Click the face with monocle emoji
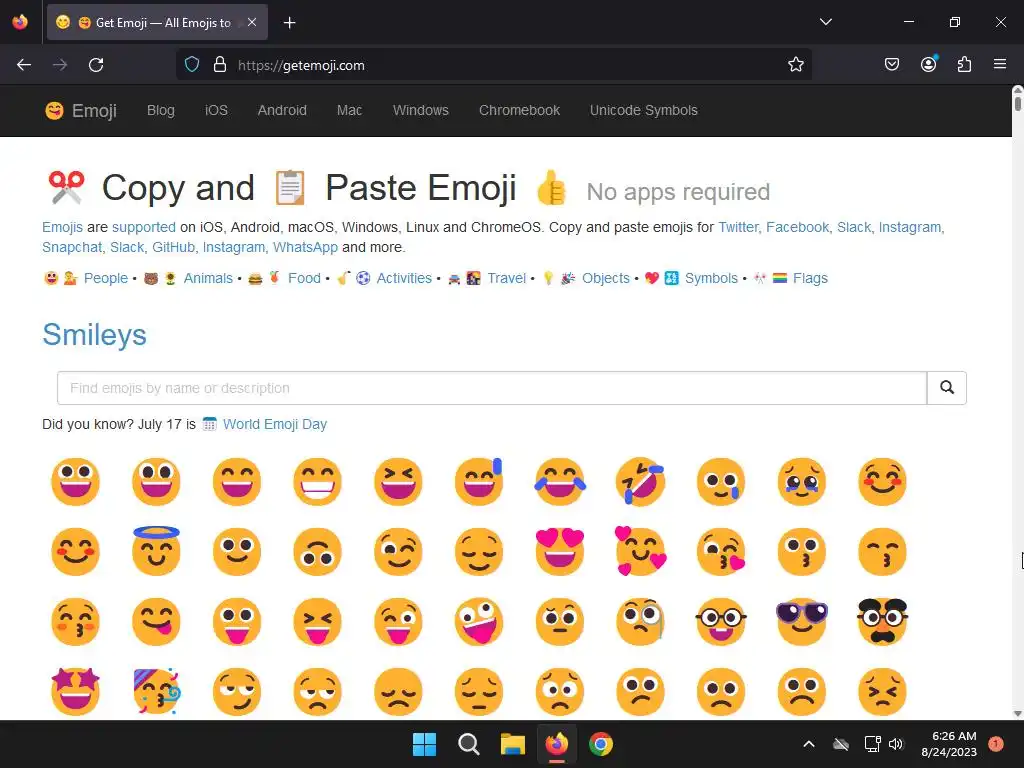Image resolution: width=1024 pixels, height=768 pixels. pos(640,622)
